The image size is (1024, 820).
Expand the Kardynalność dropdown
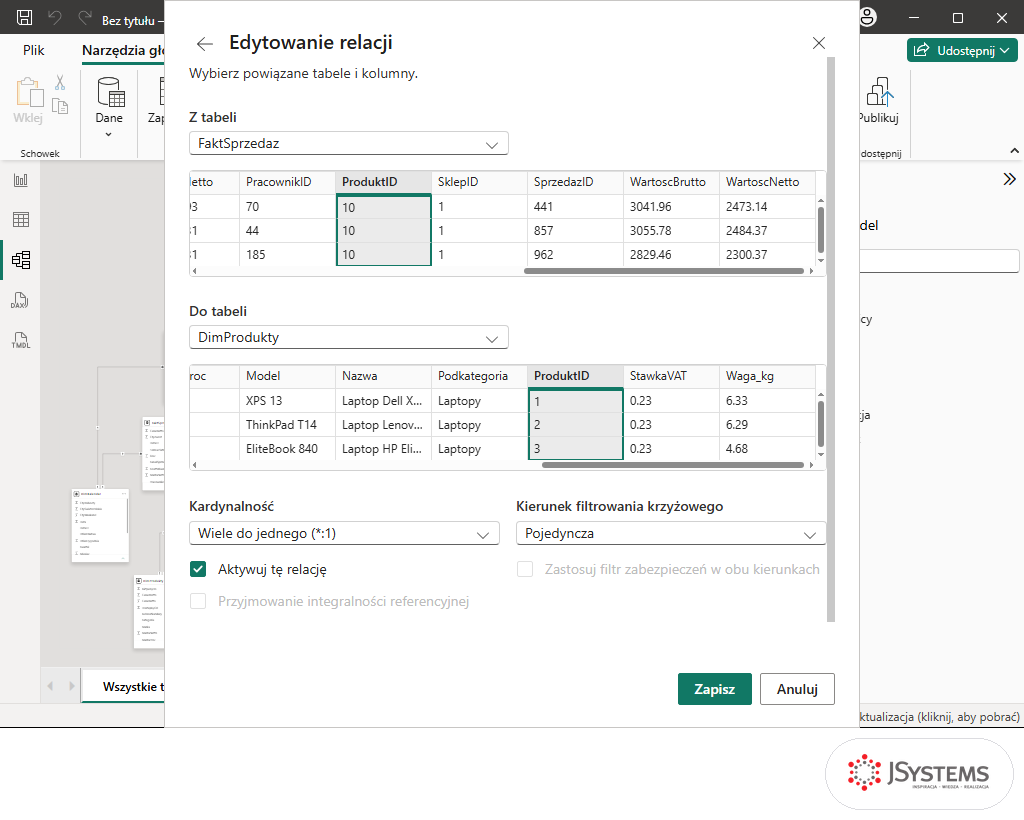click(344, 533)
